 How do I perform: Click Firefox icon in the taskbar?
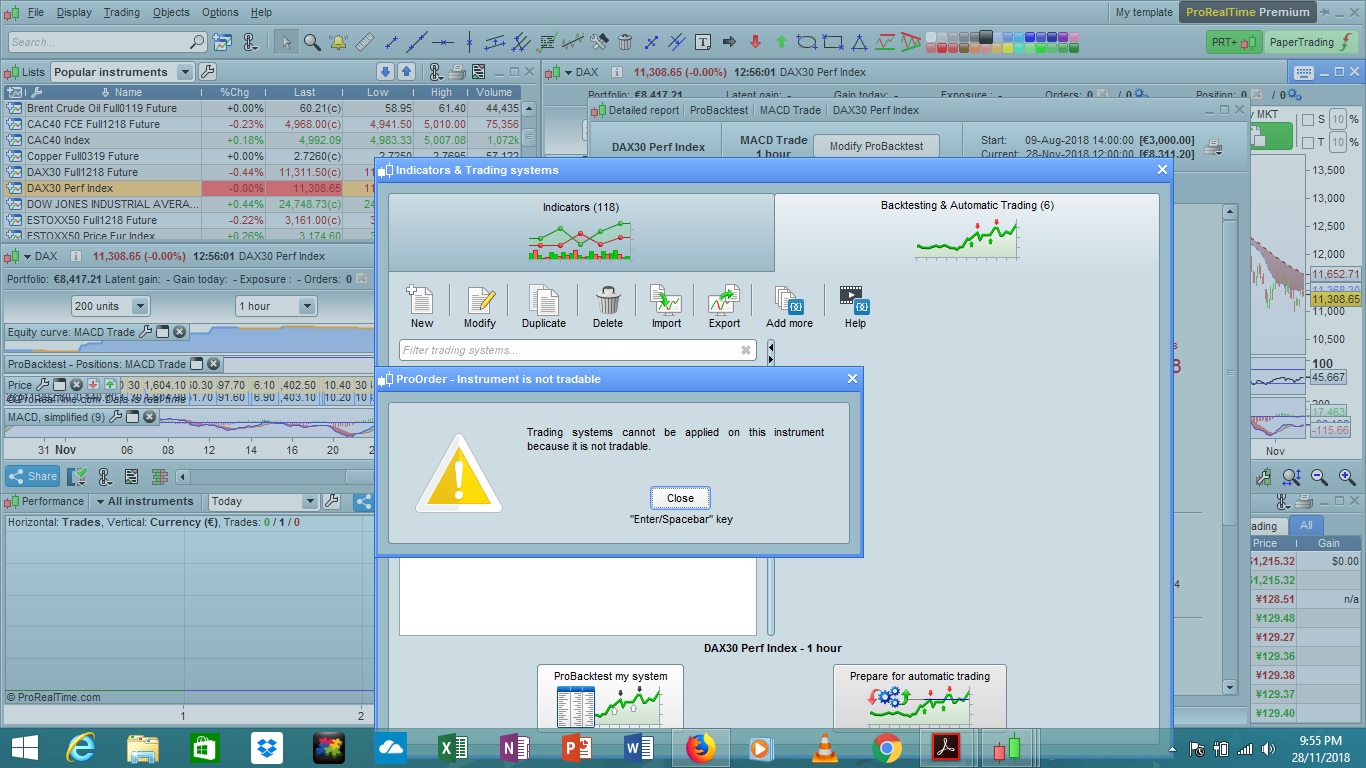pos(701,747)
